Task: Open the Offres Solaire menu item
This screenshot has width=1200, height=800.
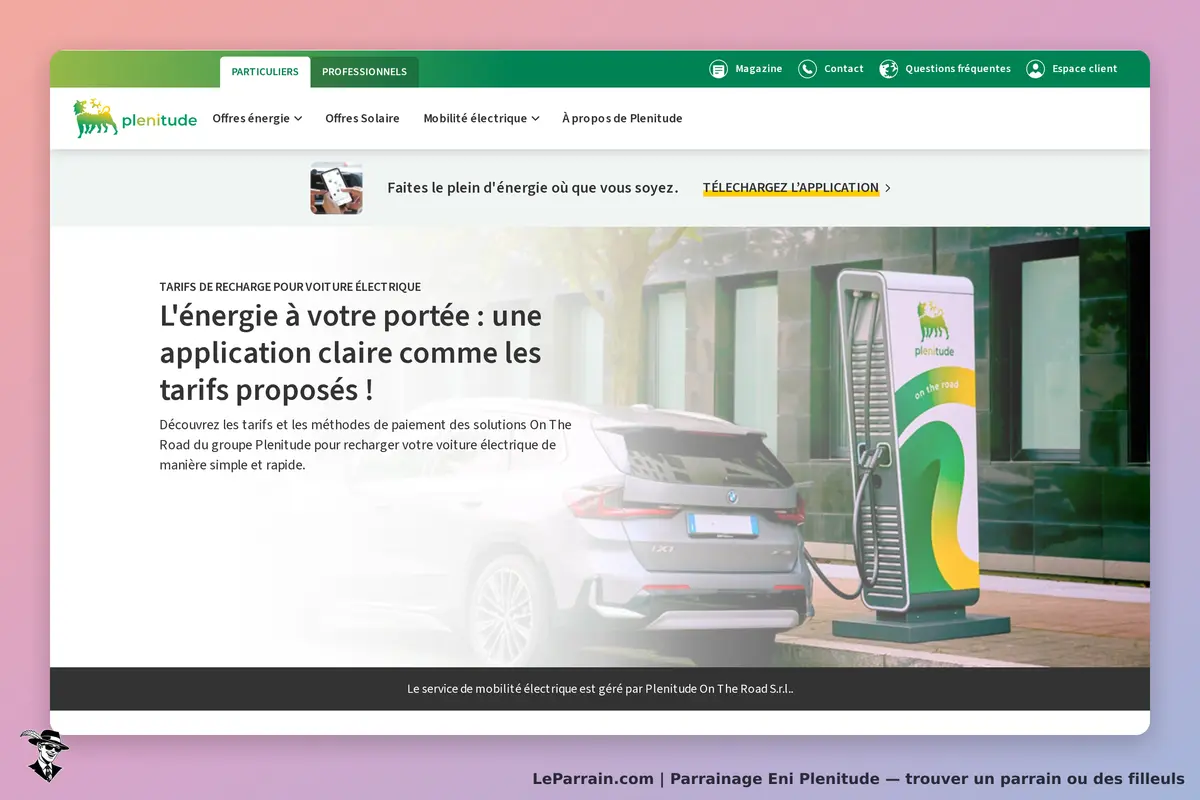Action: click(x=362, y=118)
